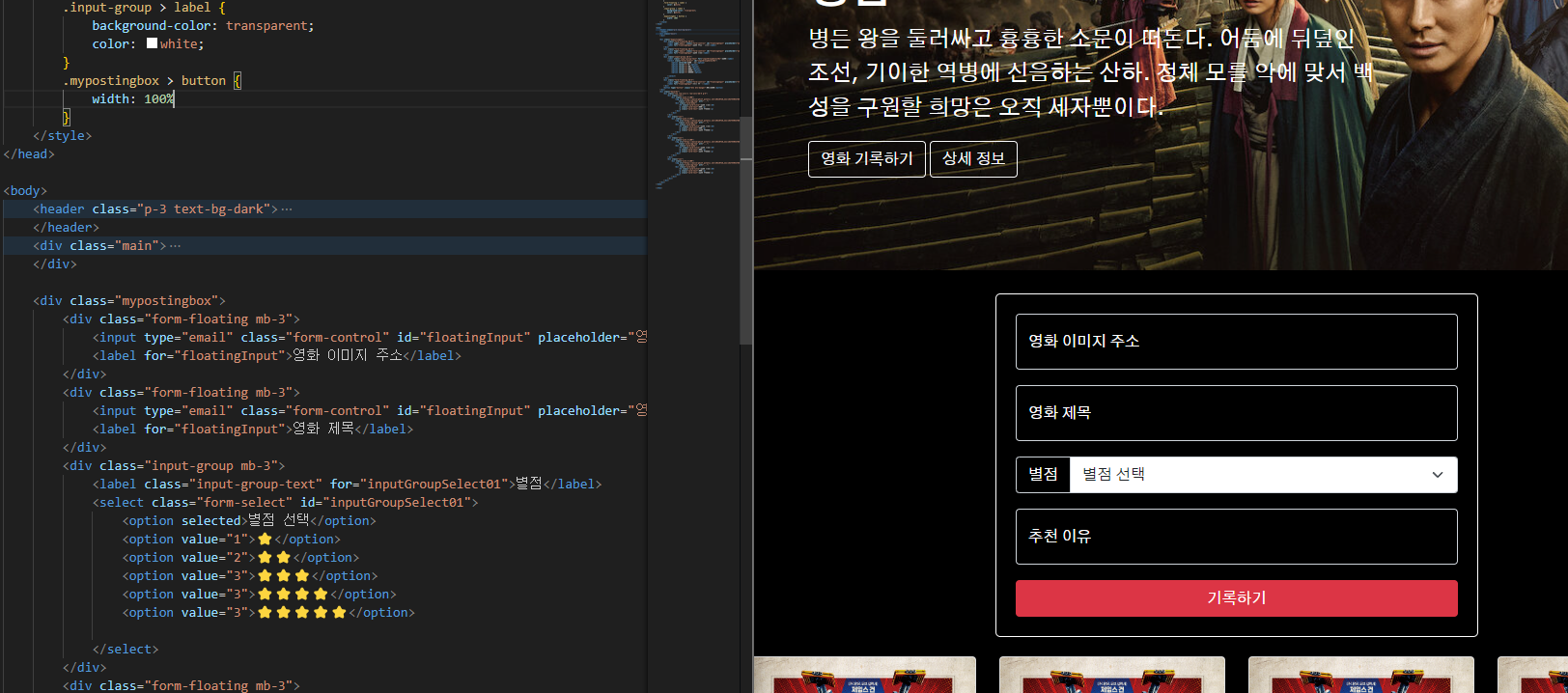The height and width of the screenshot is (693, 1568).
Task: Click the .input-group > label selector line
Action: [144, 8]
